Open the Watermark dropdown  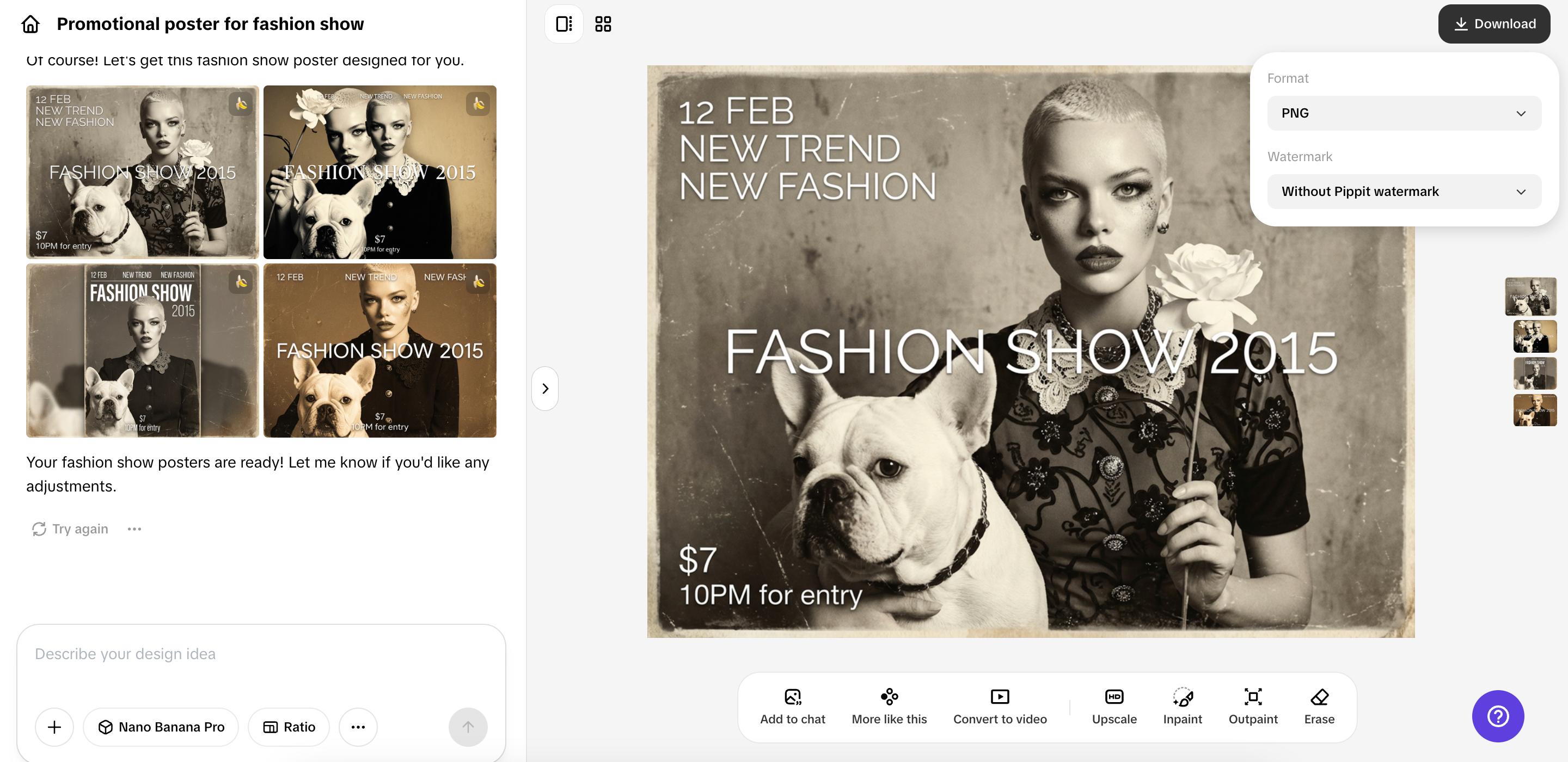pyautogui.click(x=1404, y=191)
